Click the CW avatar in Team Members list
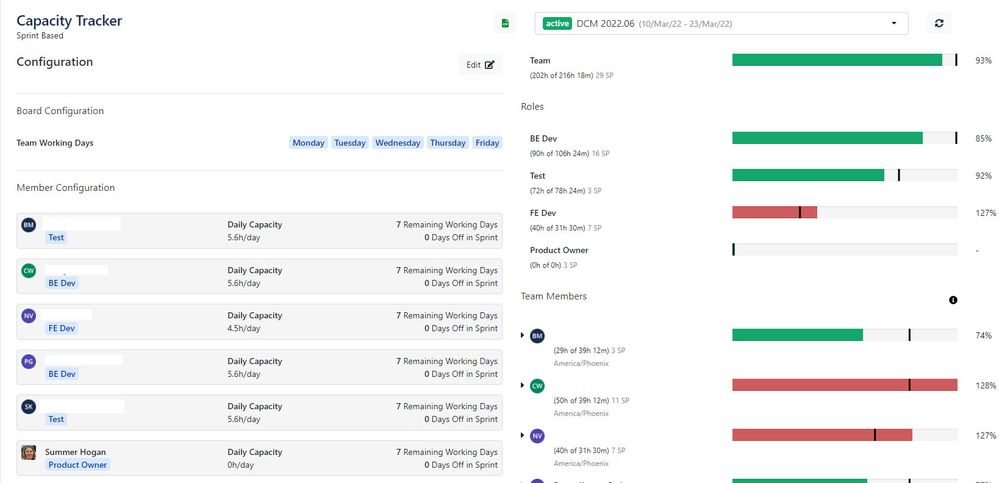Viewport: 999px width, 483px height. (537, 386)
